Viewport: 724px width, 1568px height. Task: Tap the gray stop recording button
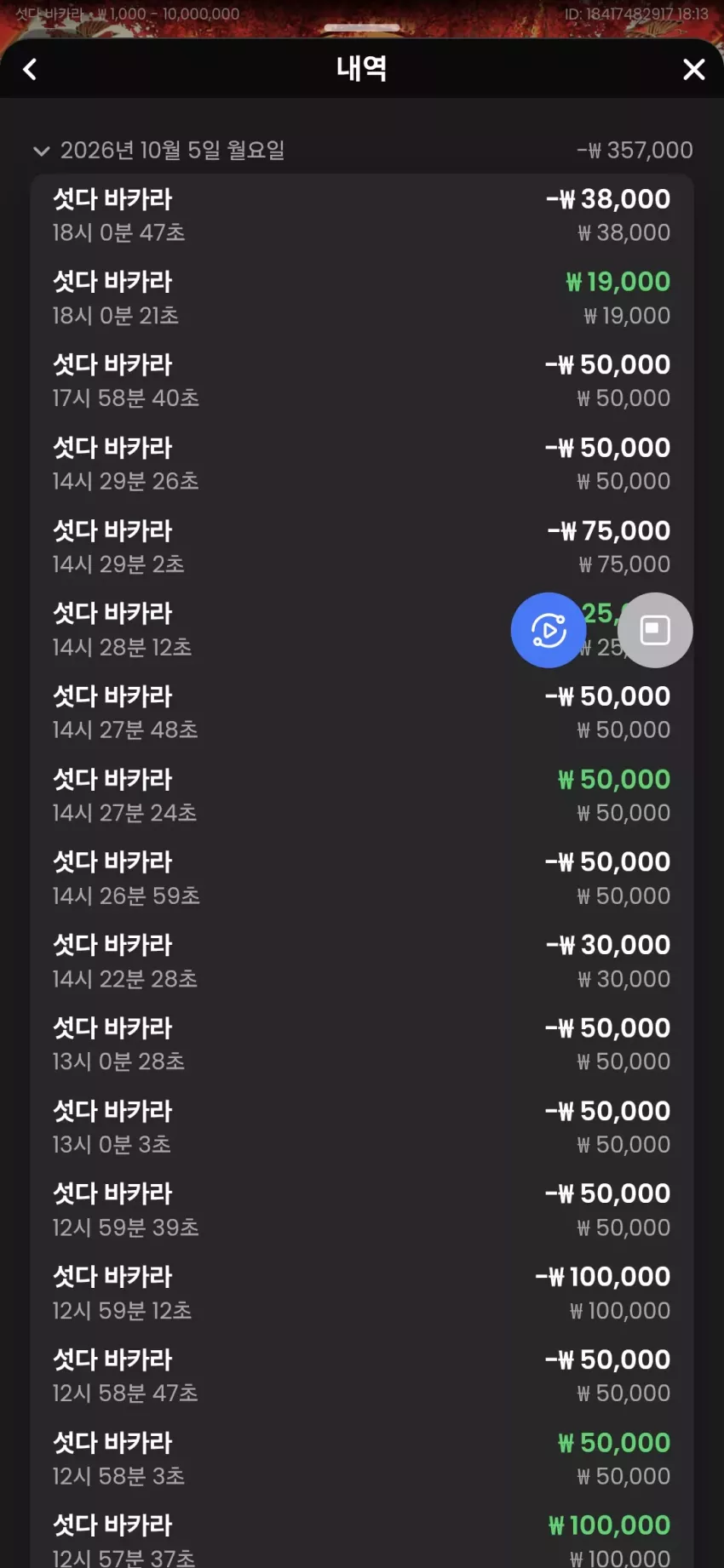point(655,630)
